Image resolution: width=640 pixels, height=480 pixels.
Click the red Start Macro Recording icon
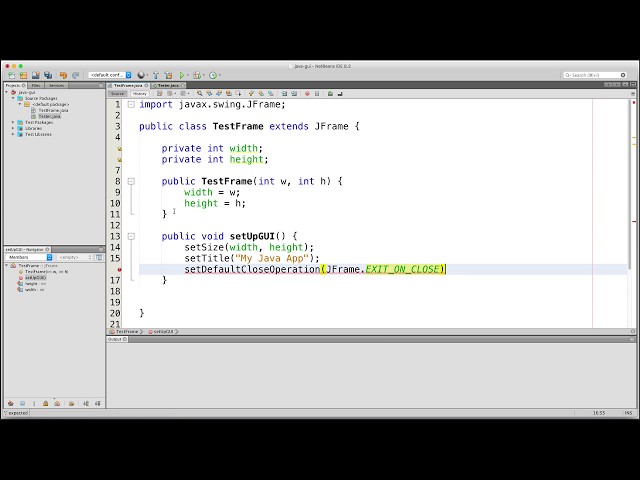point(307,94)
